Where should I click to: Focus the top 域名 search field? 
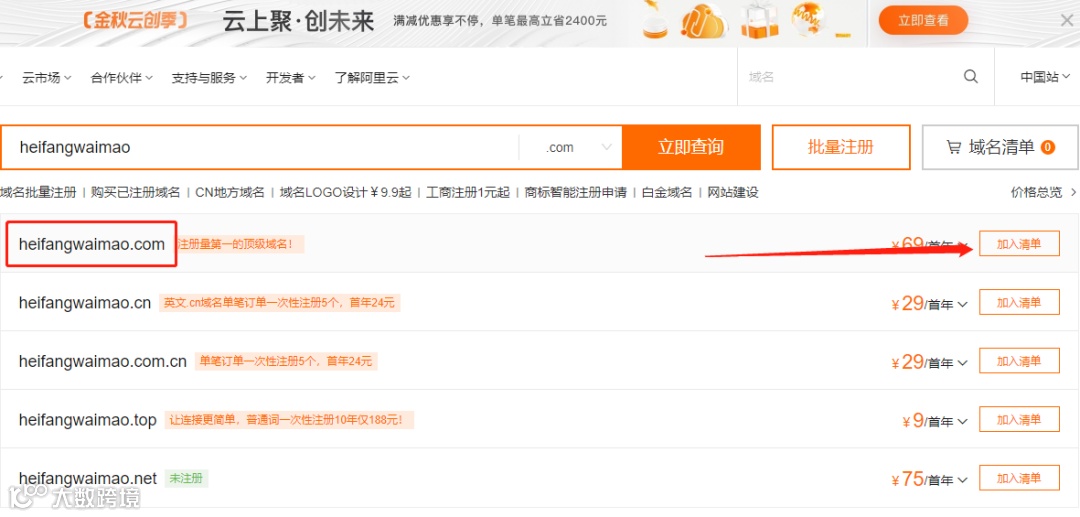point(851,77)
